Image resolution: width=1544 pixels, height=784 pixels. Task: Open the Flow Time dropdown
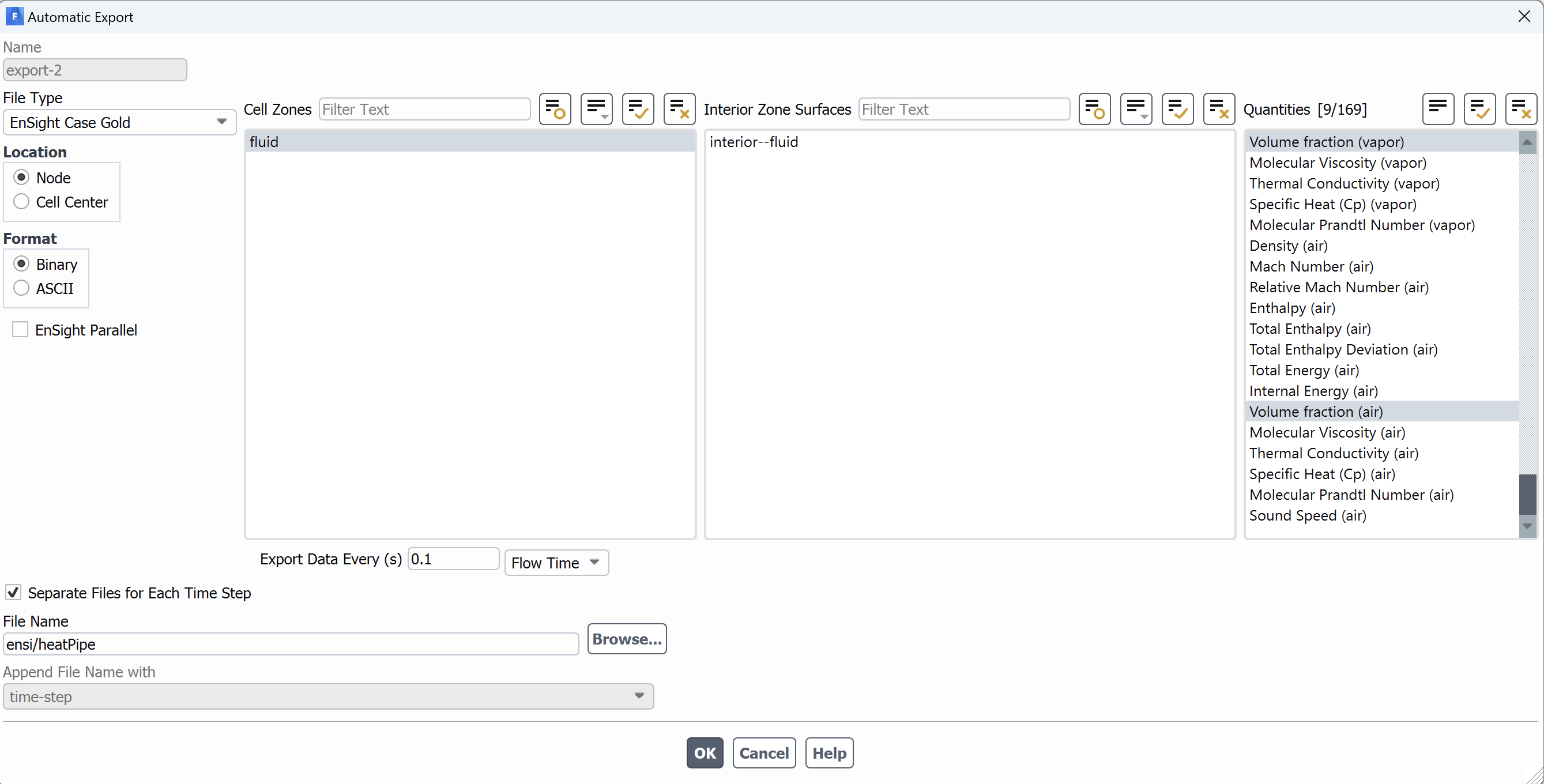(x=556, y=563)
